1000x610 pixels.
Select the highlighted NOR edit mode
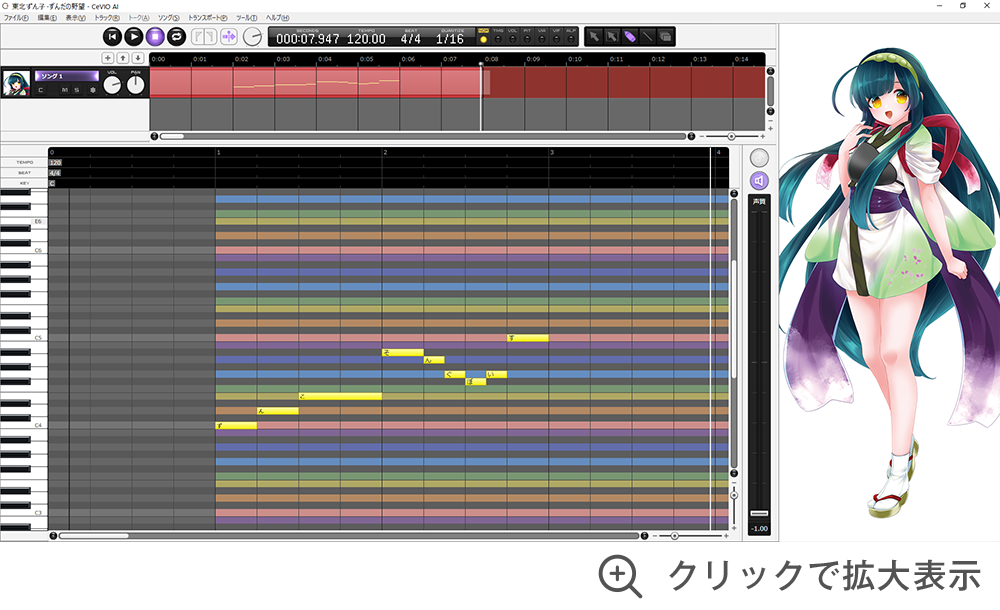pyautogui.click(x=483, y=36)
